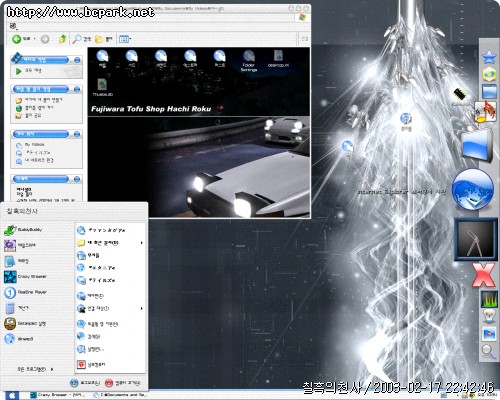Expand the Connect To submenu arrow
The height and width of the screenshot is (400, 500).
pyautogui.click(x=142, y=309)
